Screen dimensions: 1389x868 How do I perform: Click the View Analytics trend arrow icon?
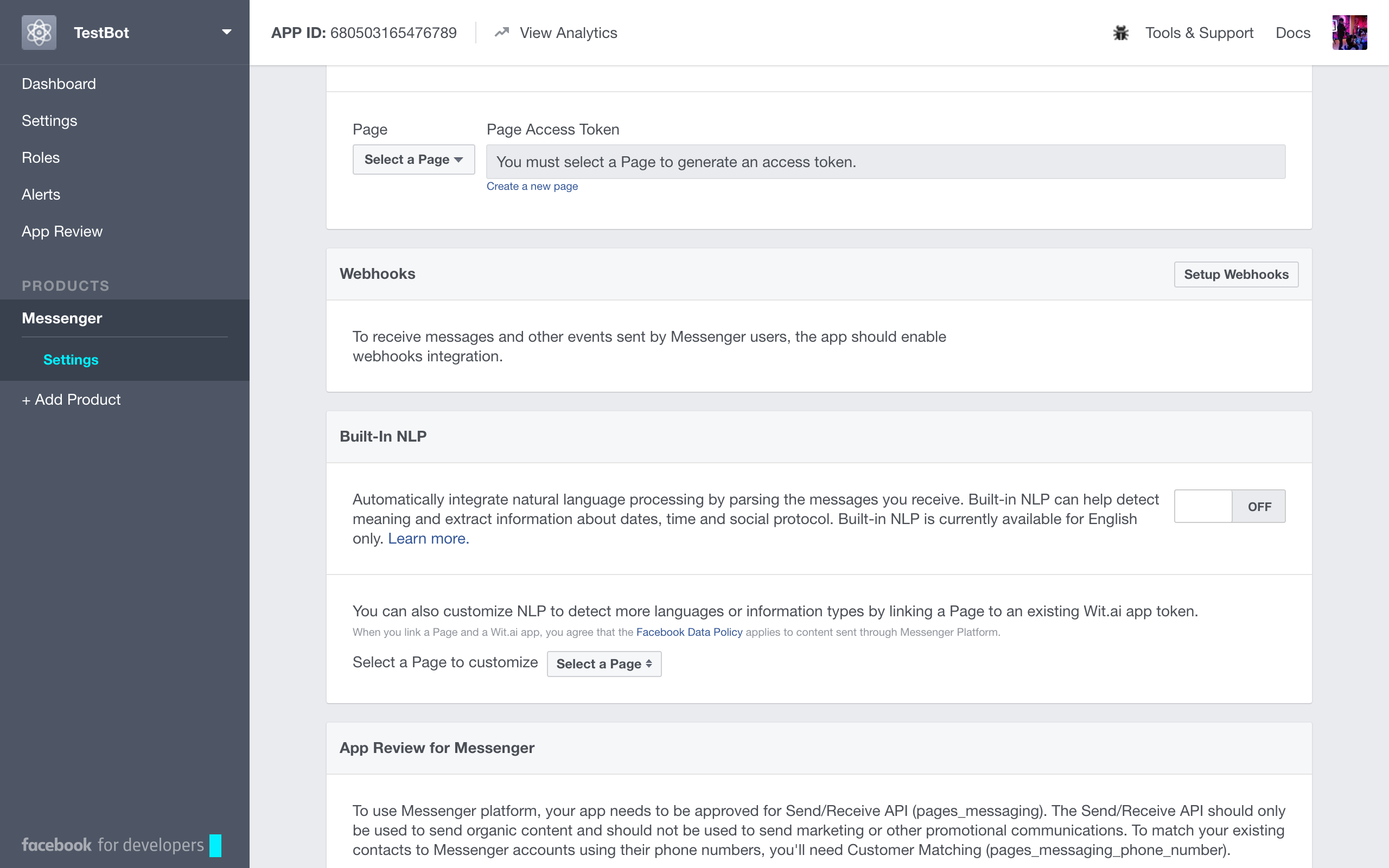(502, 33)
